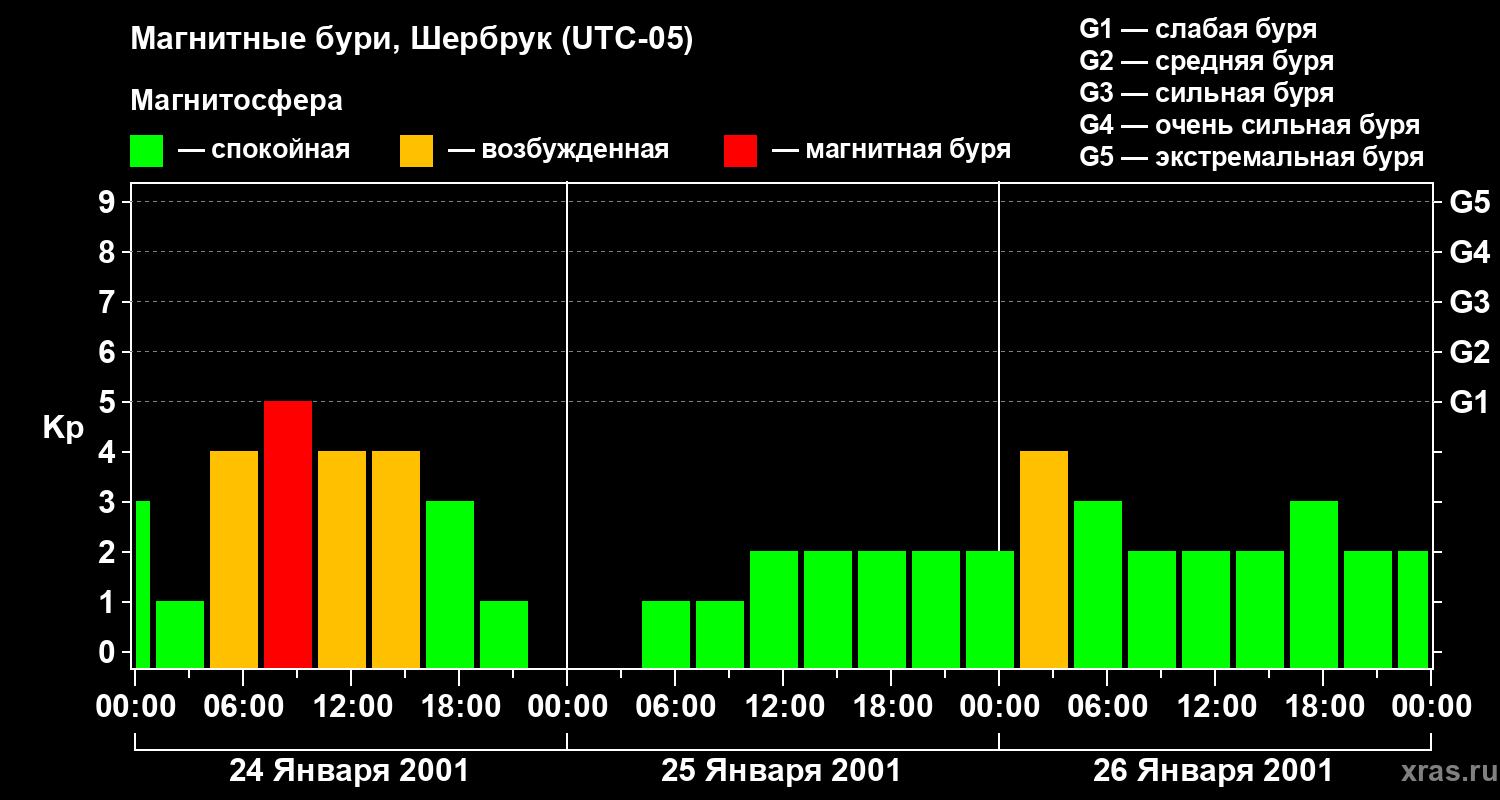Click the '06:00' time label for 26 Января
This screenshot has width=1500, height=800.
[1107, 706]
